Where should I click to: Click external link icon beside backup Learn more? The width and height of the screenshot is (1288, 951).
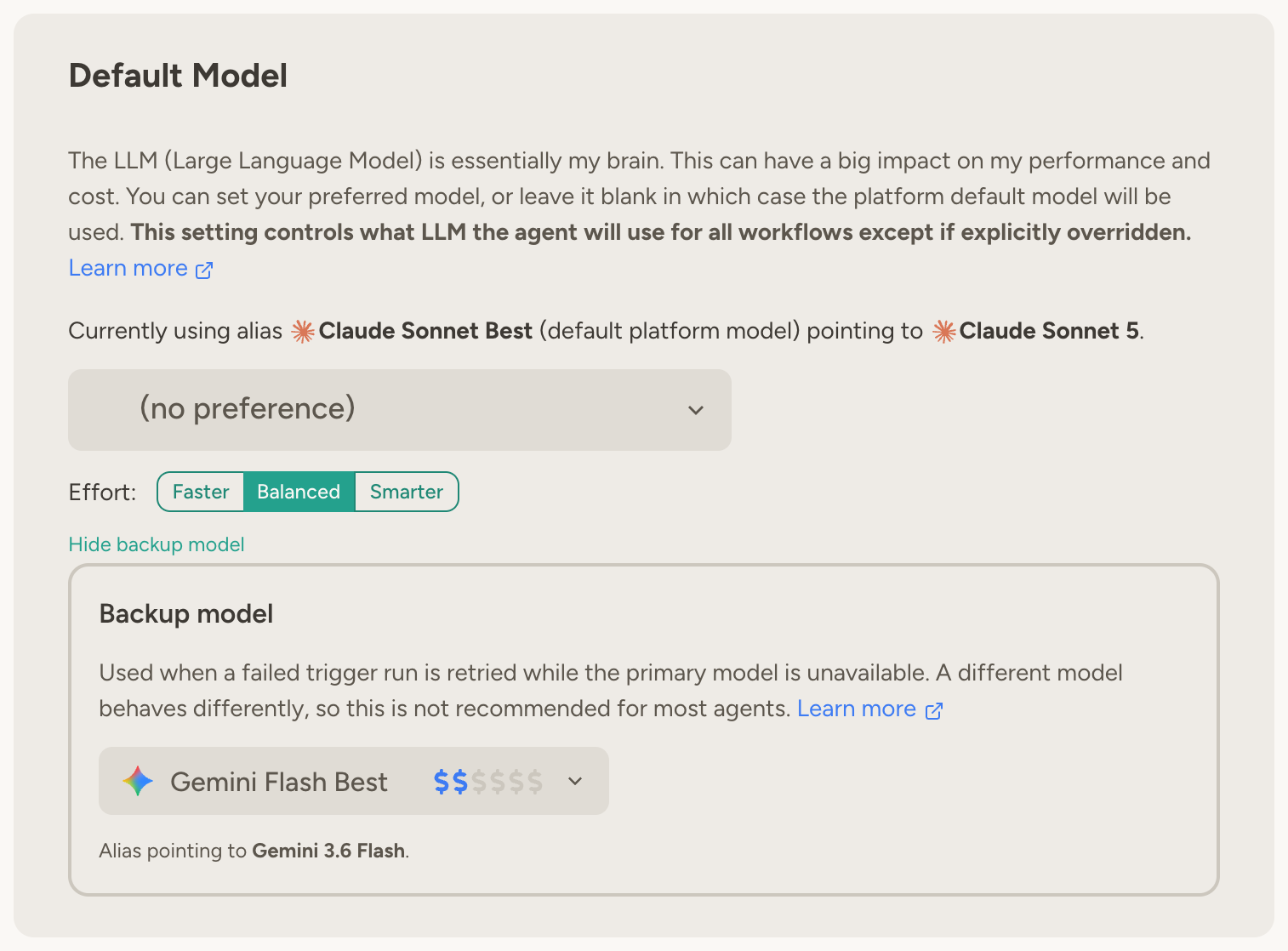point(934,711)
